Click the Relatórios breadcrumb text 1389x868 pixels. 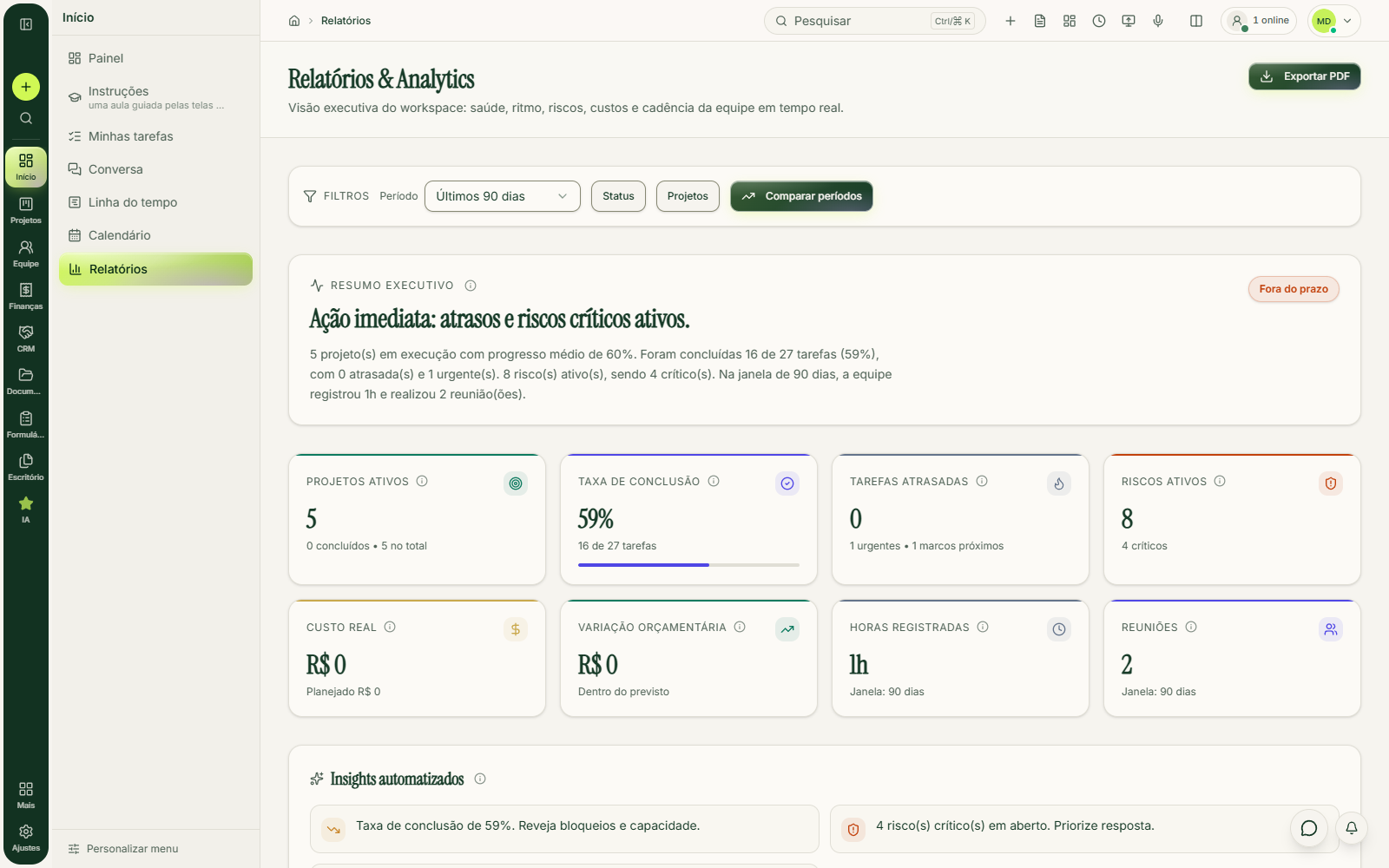pyautogui.click(x=346, y=21)
